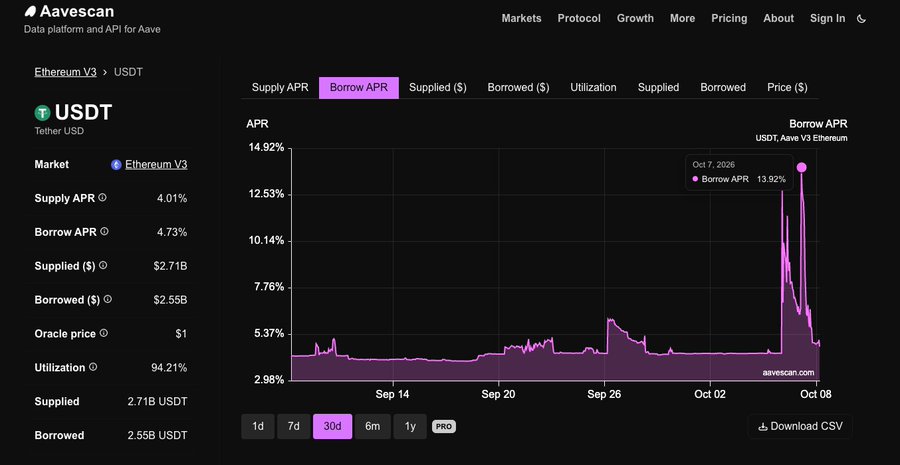Switch to the Utilization tab
Screen dimensions: 900x465
[x=593, y=87]
